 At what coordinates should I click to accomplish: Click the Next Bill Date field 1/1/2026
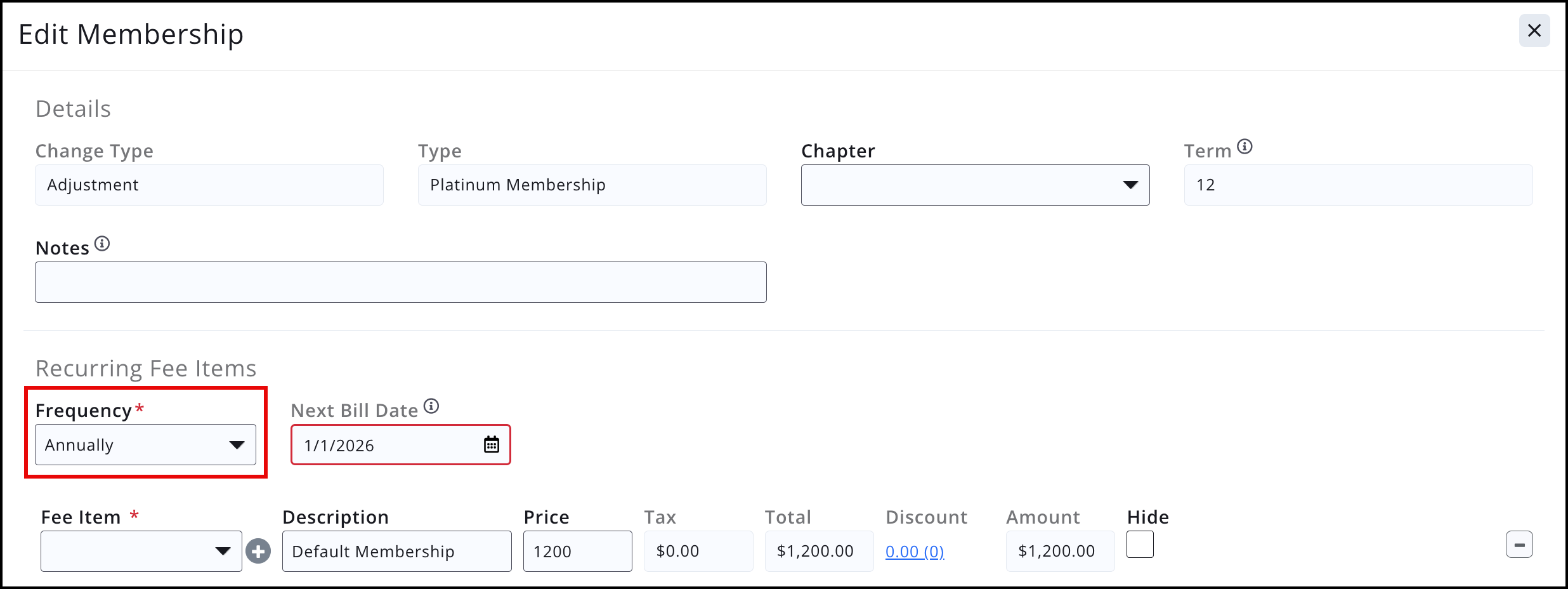401,444
